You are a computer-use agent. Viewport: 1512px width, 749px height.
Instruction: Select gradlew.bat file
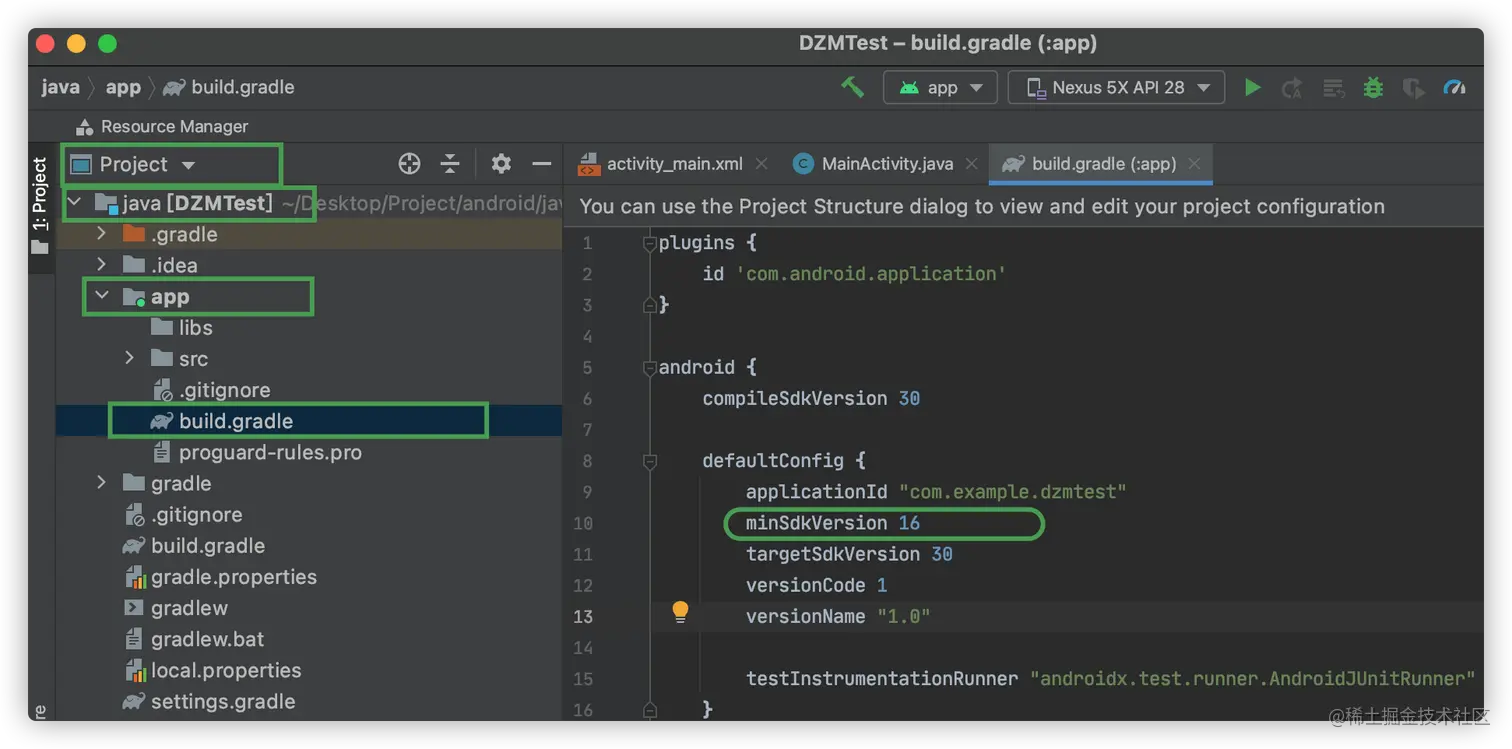pos(194,638)
